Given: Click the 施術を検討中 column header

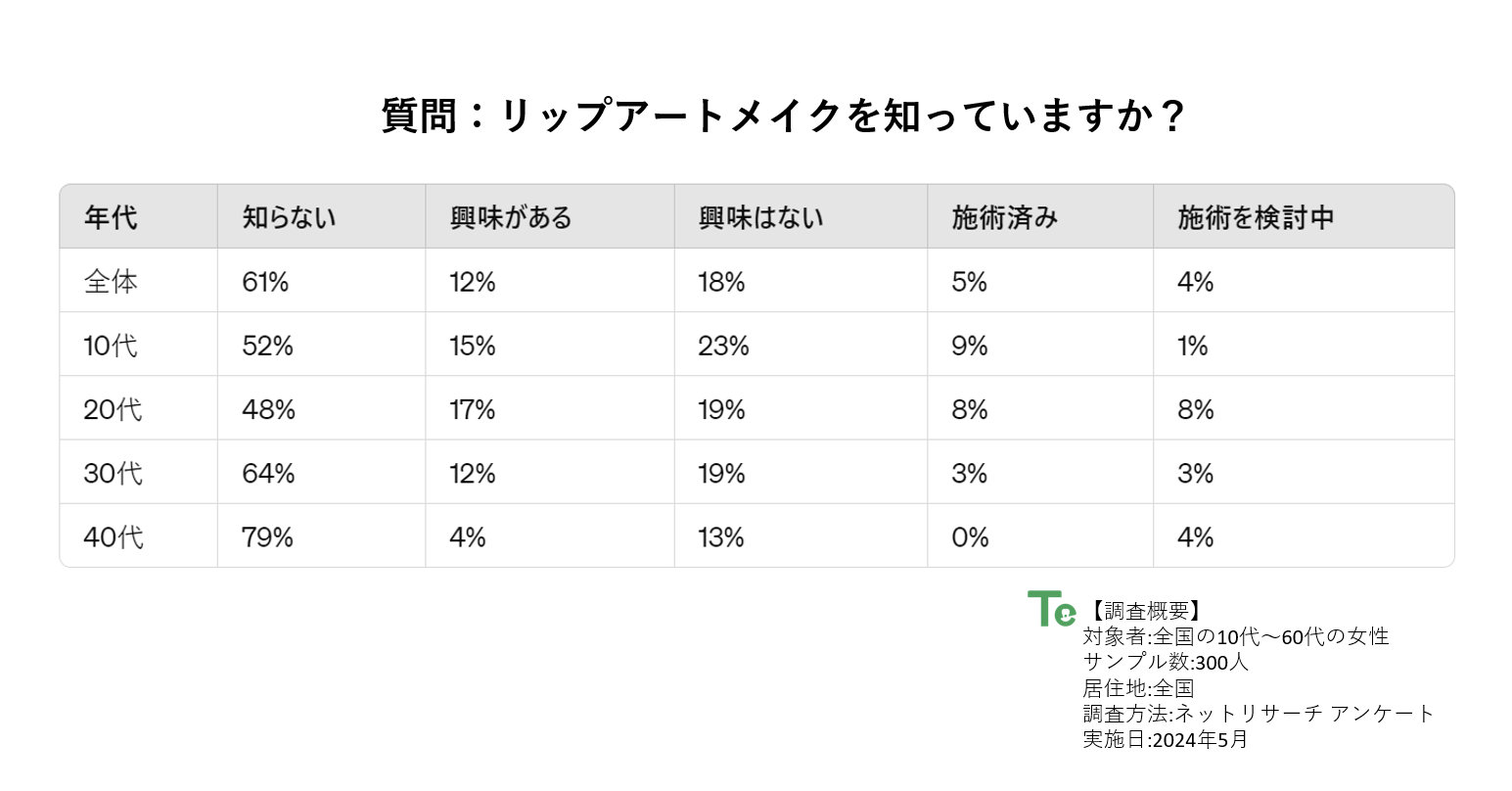Looking at the screenshot, I should pyautogui.click(x=1256, y=217).
